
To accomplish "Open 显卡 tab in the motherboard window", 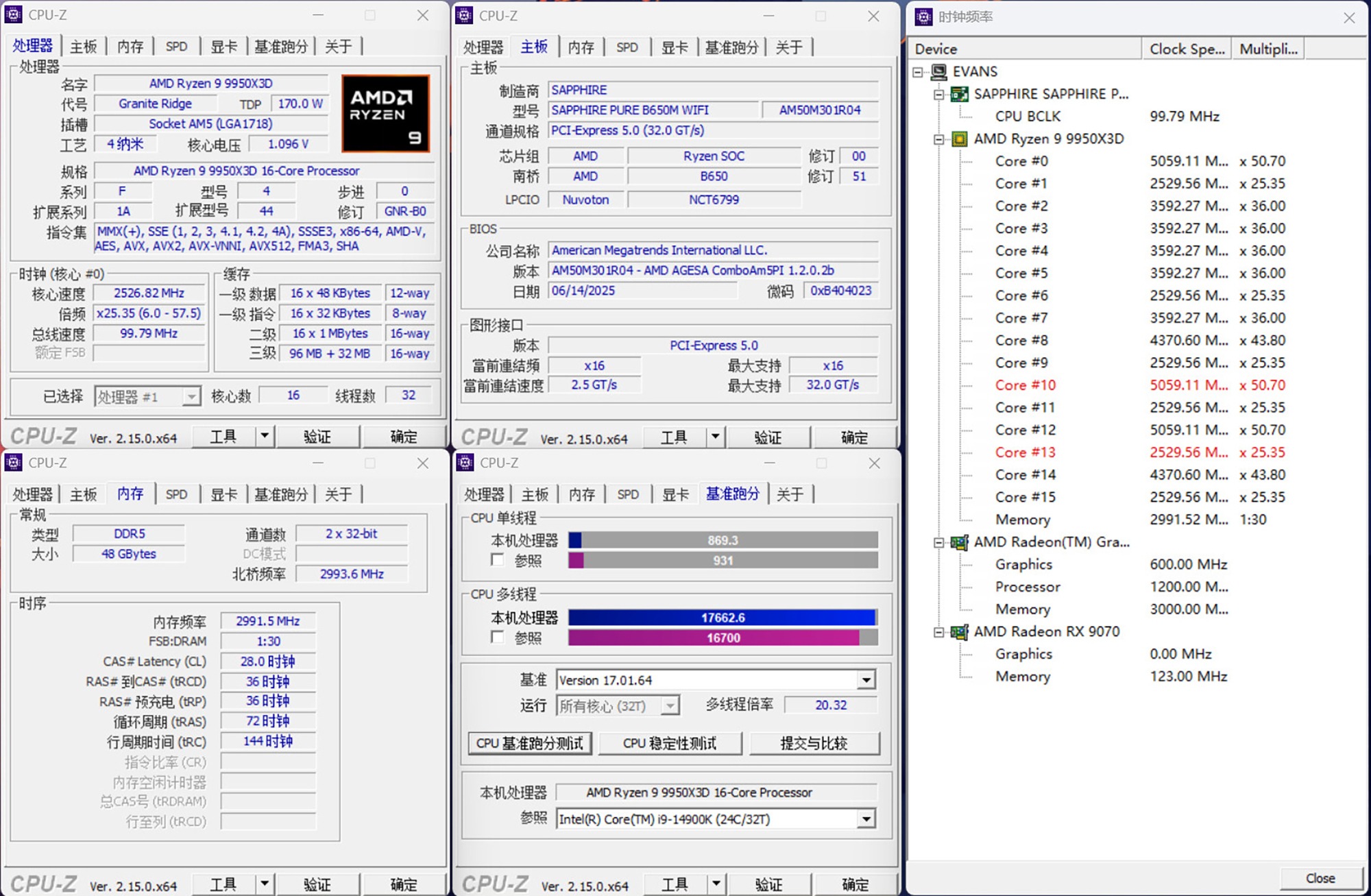I will click(x=675, y=47).
